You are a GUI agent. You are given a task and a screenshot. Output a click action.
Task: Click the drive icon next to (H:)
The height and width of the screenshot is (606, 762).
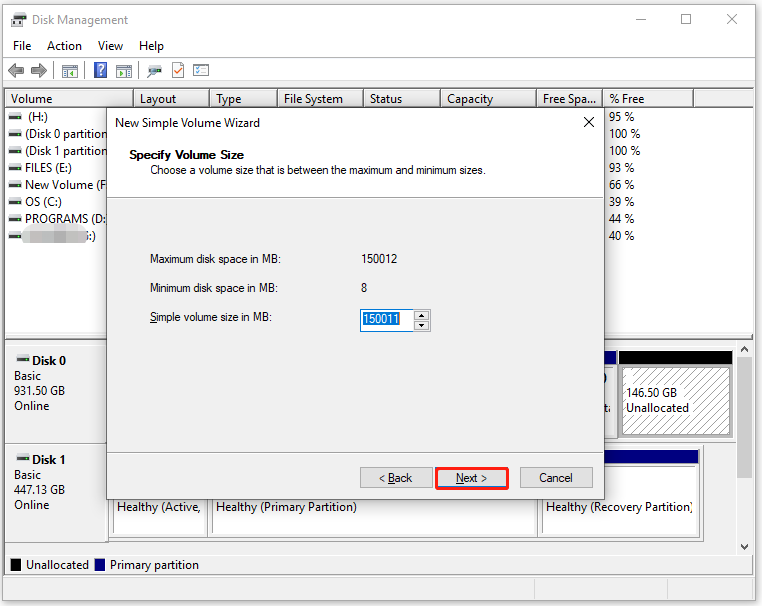pyautogui.click(x=15, y=117)
